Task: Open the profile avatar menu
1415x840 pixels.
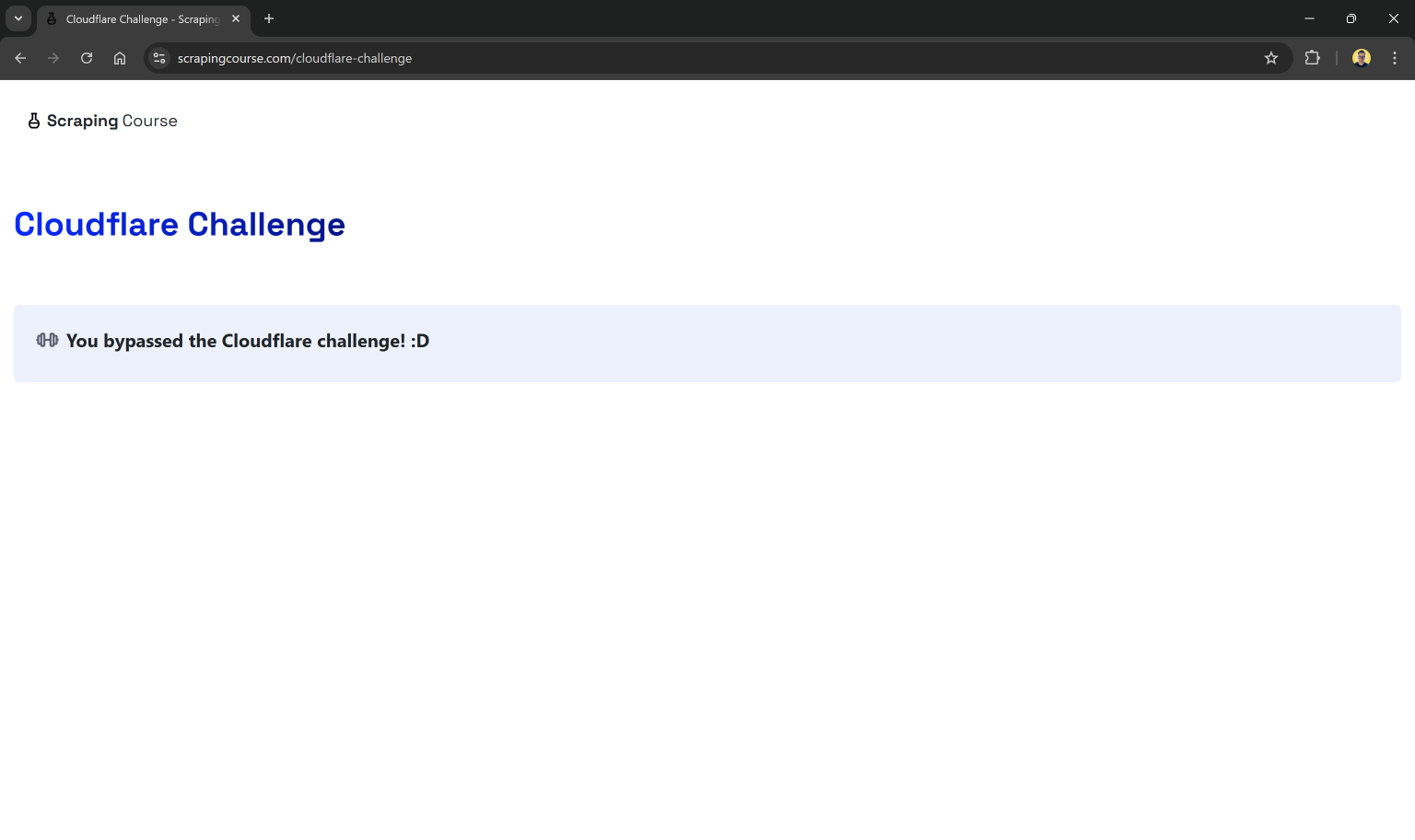Action: point(1361,58)
